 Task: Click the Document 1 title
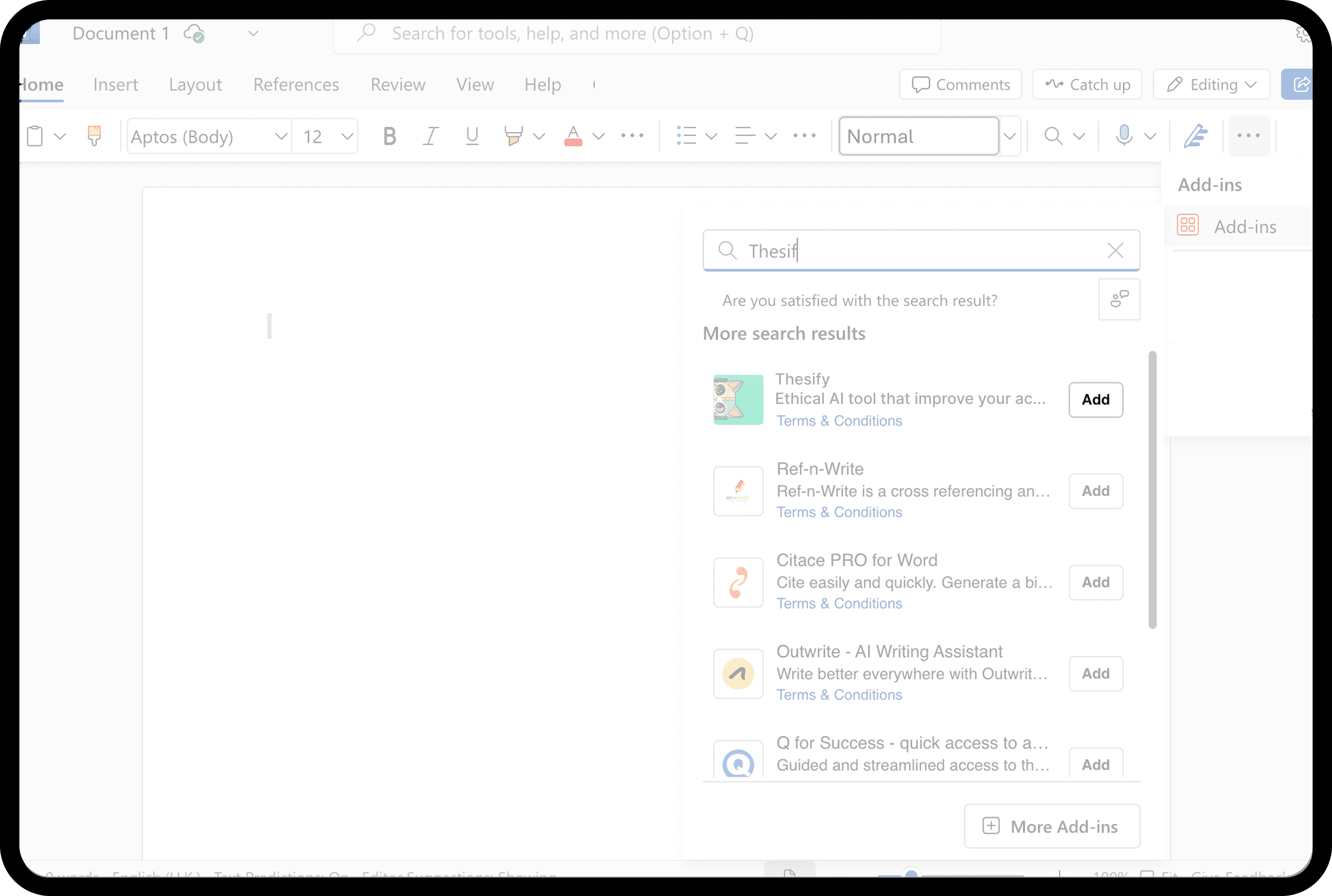point(121,34)
